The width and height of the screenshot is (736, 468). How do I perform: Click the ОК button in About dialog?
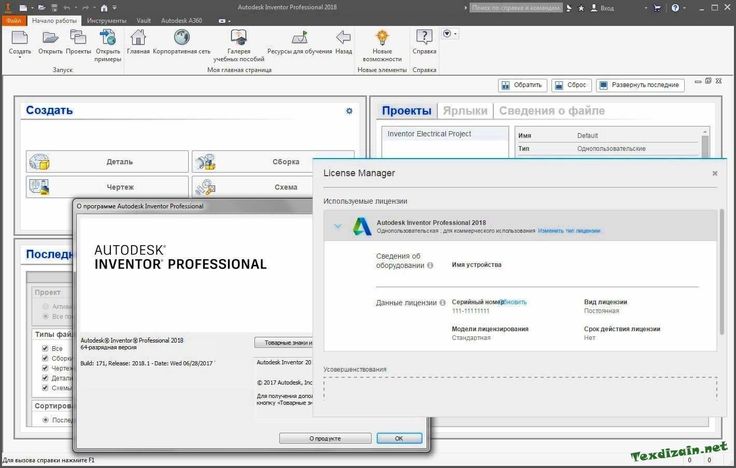(399, 438)
